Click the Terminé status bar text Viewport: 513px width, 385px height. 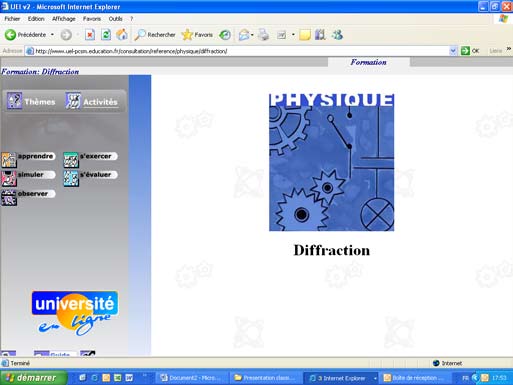pyautogui.click(x=20, y=363)
